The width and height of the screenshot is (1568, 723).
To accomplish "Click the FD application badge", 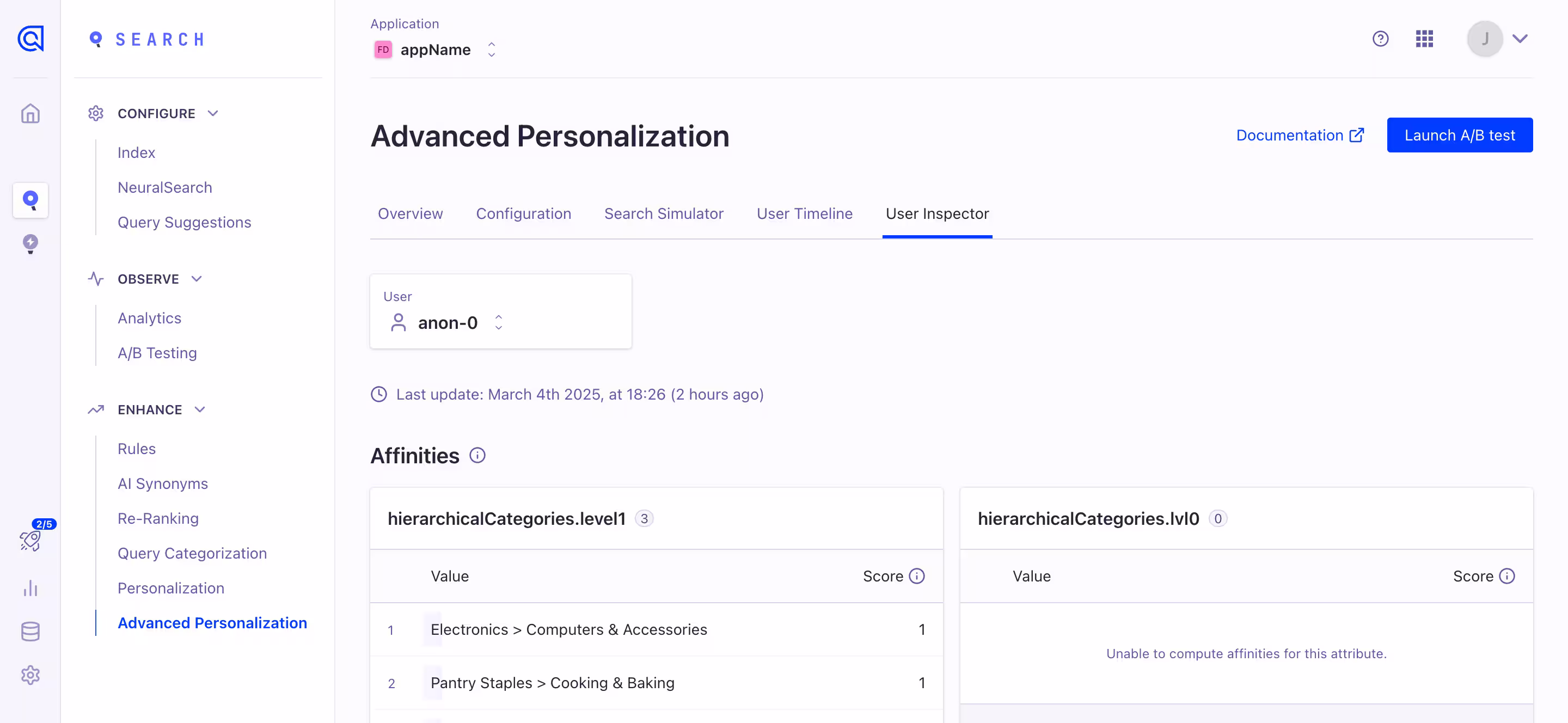I will tap(383, 50).
